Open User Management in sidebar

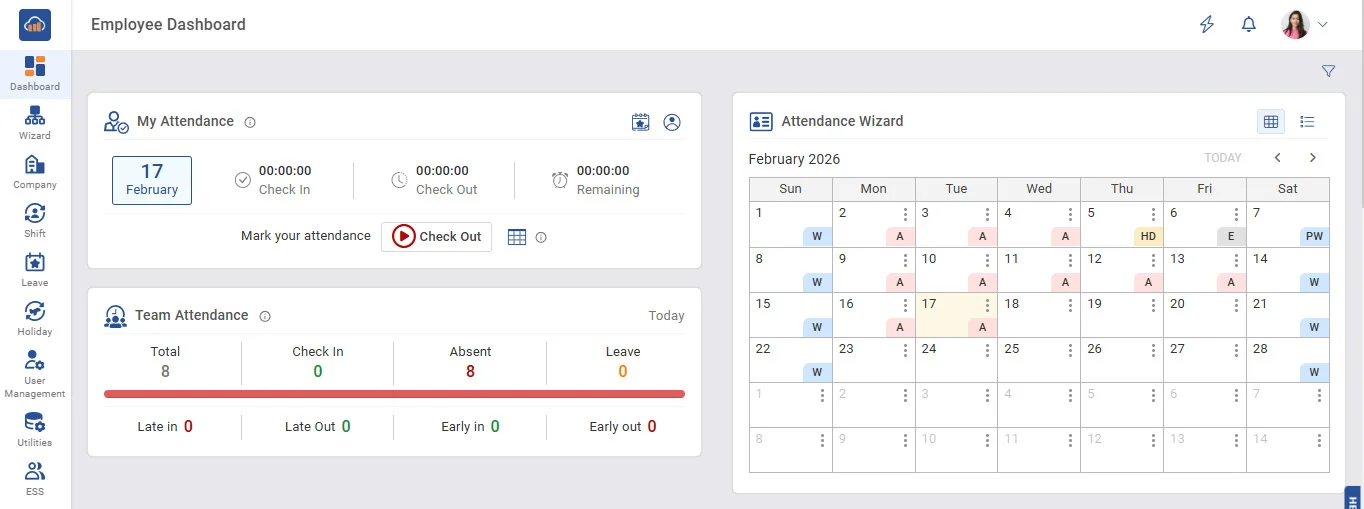click(35, 374)
